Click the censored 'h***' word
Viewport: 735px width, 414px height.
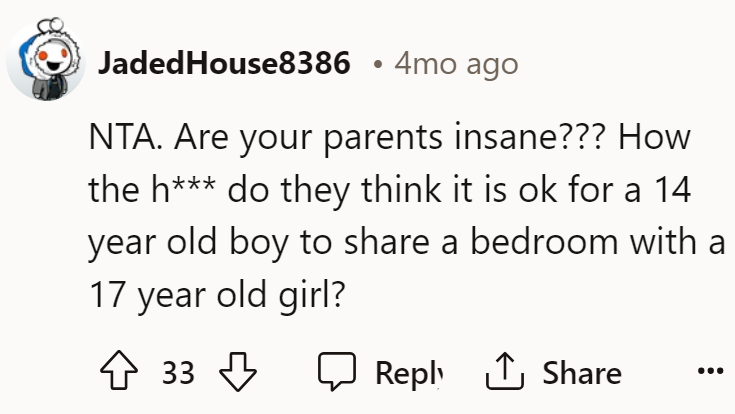pyautogui.click(x=183, y=190)
